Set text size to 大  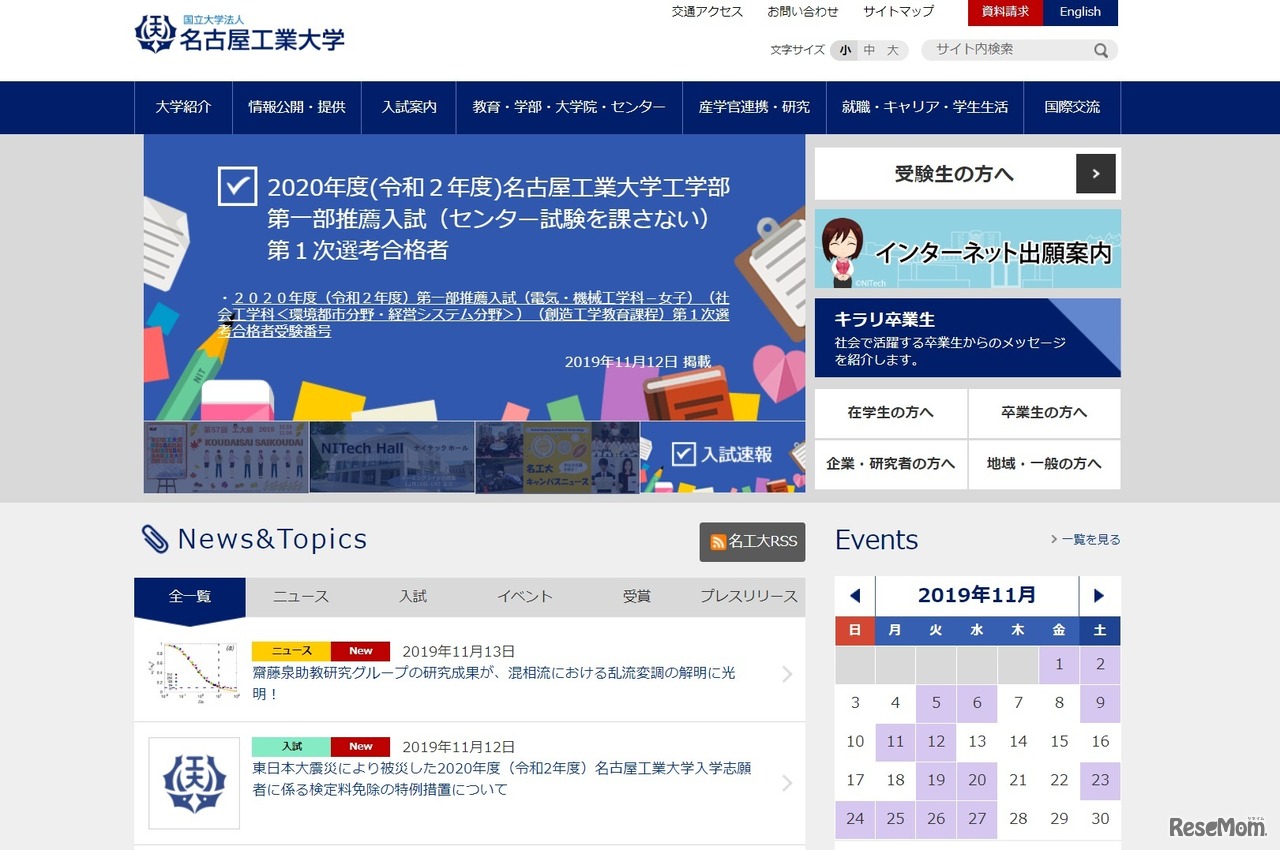click(893, 50)
